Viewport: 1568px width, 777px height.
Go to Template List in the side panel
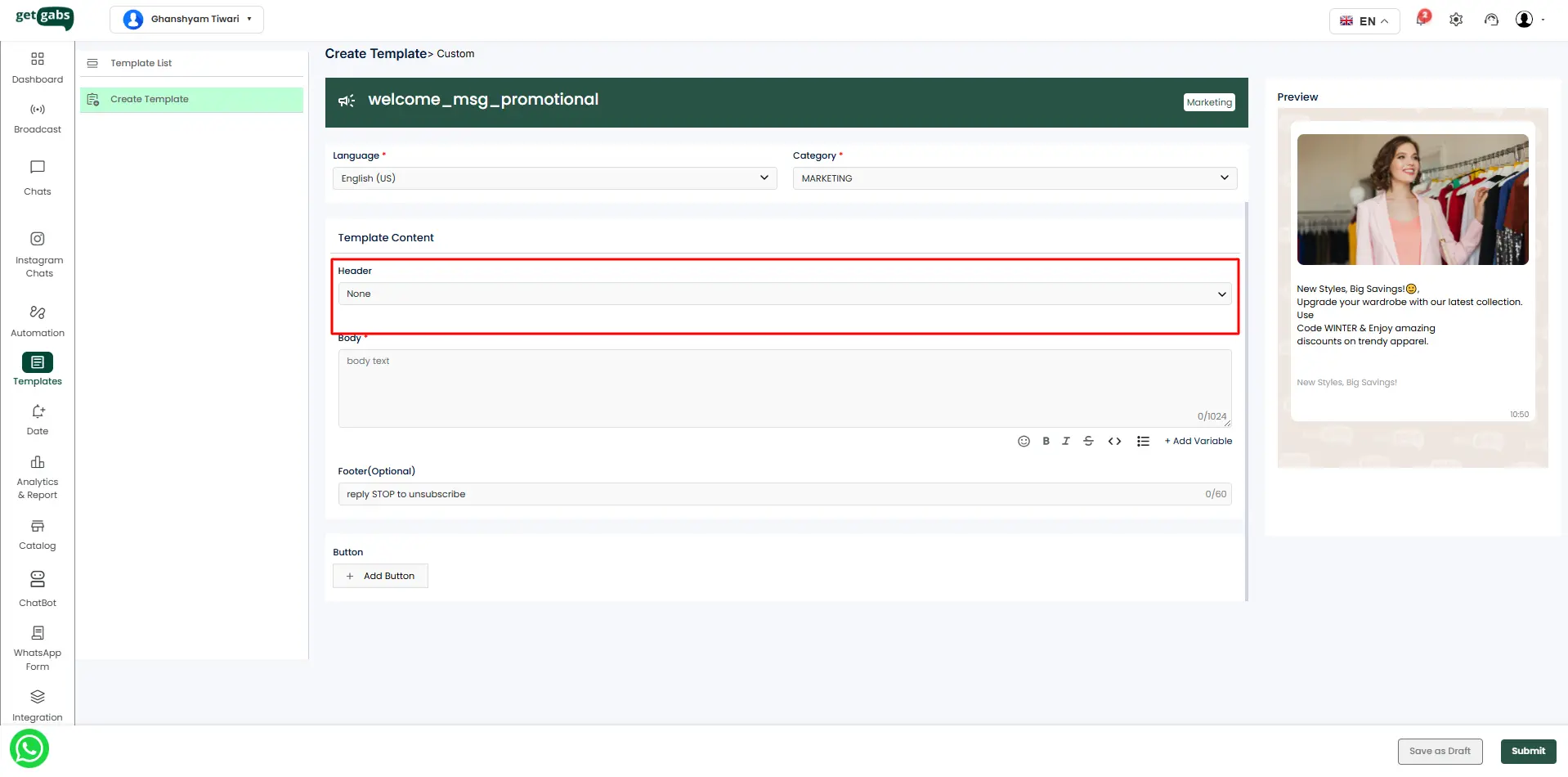141,63
